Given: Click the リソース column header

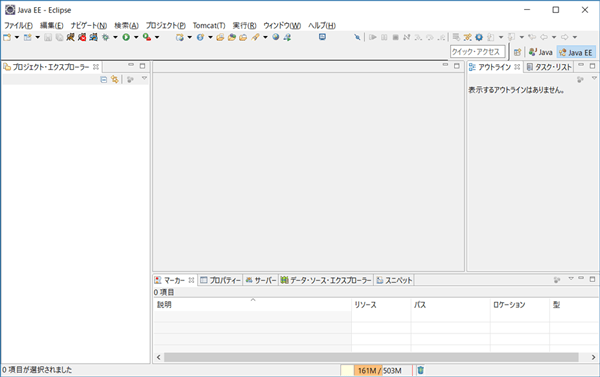Looking at the screenshot, I should point(381,305).
